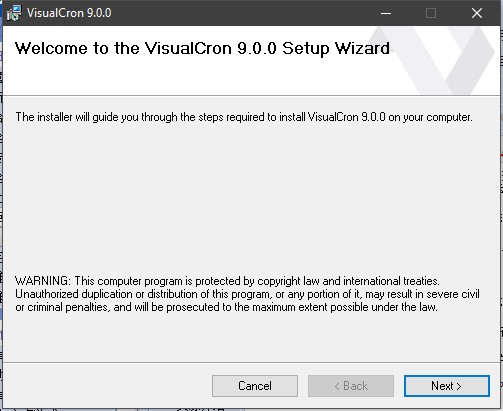Click the VisualCron logo watermark in the banner
The height and width of the screenshot is (411, 503).
pyautogui.click(x=432, y=60)
